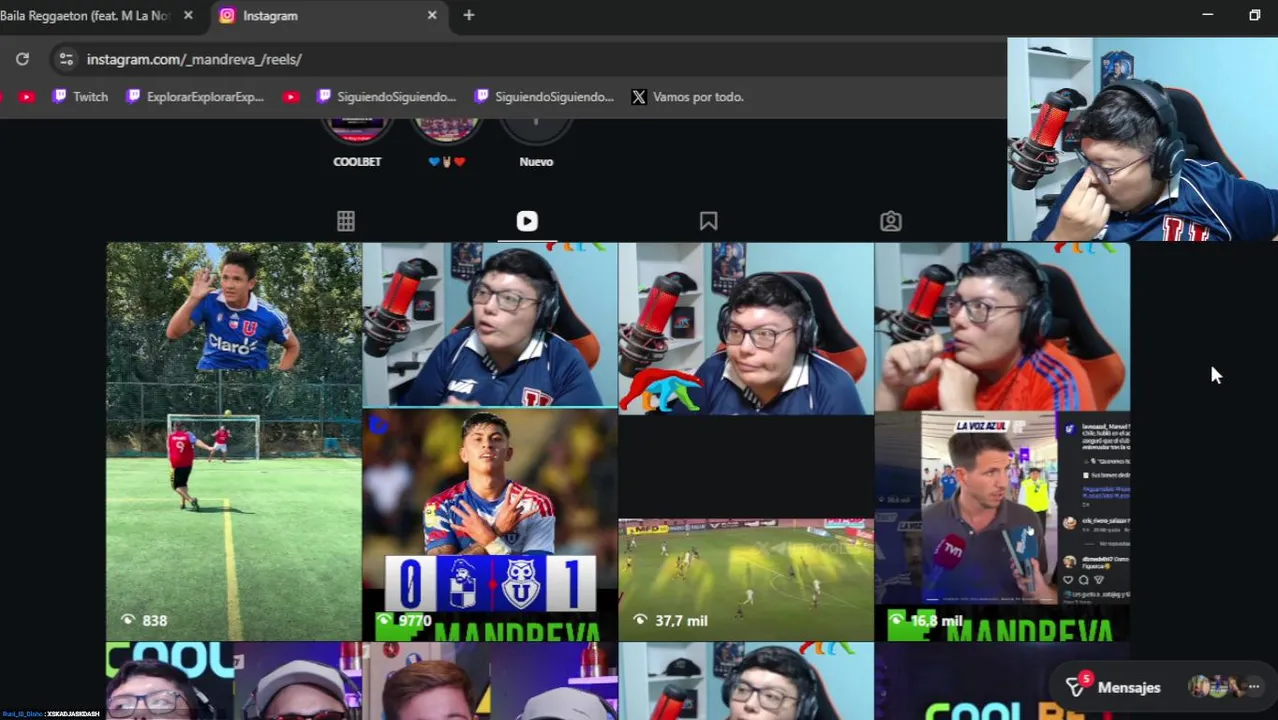The width and height of the screenshot is (1278, 720).
Task: Click YouTube bookmark before SiguiendoSiguiendo
Action: pos(291,97)
